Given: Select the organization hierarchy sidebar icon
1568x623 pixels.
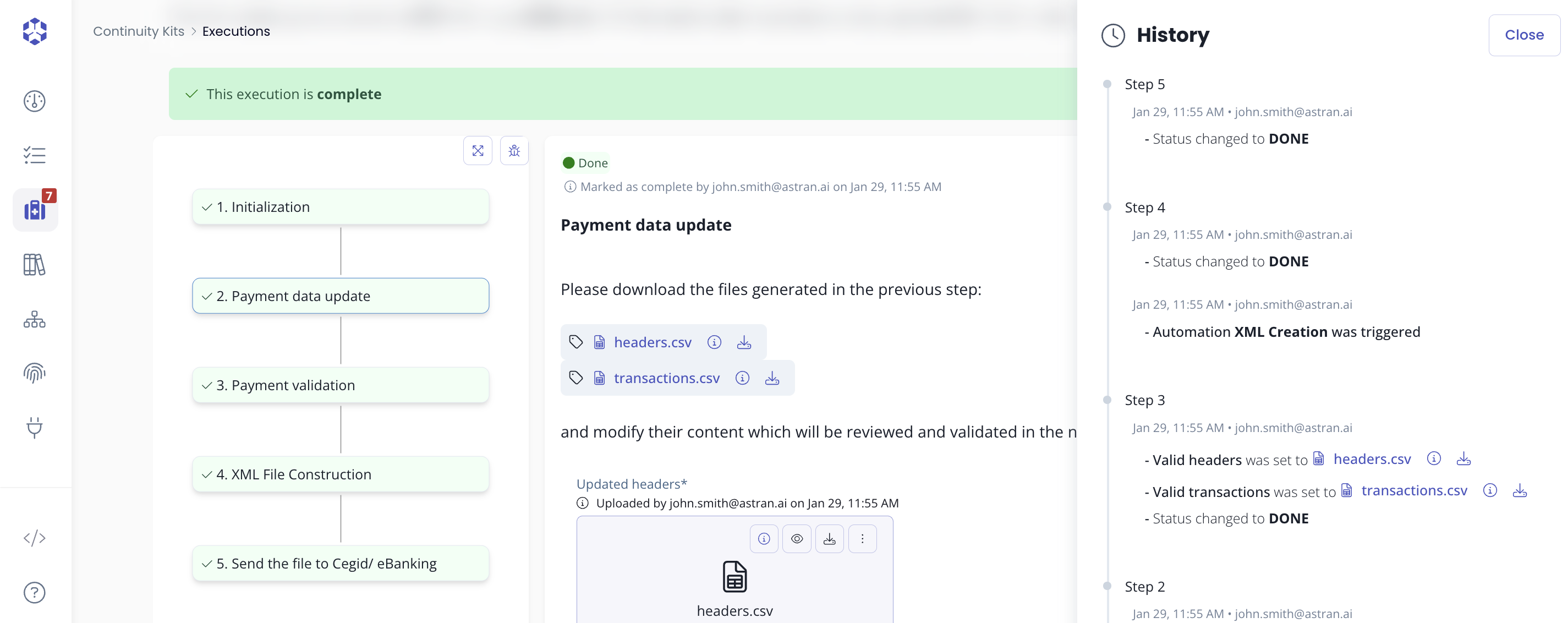Looking at the screenshot, I should (34, 319).
